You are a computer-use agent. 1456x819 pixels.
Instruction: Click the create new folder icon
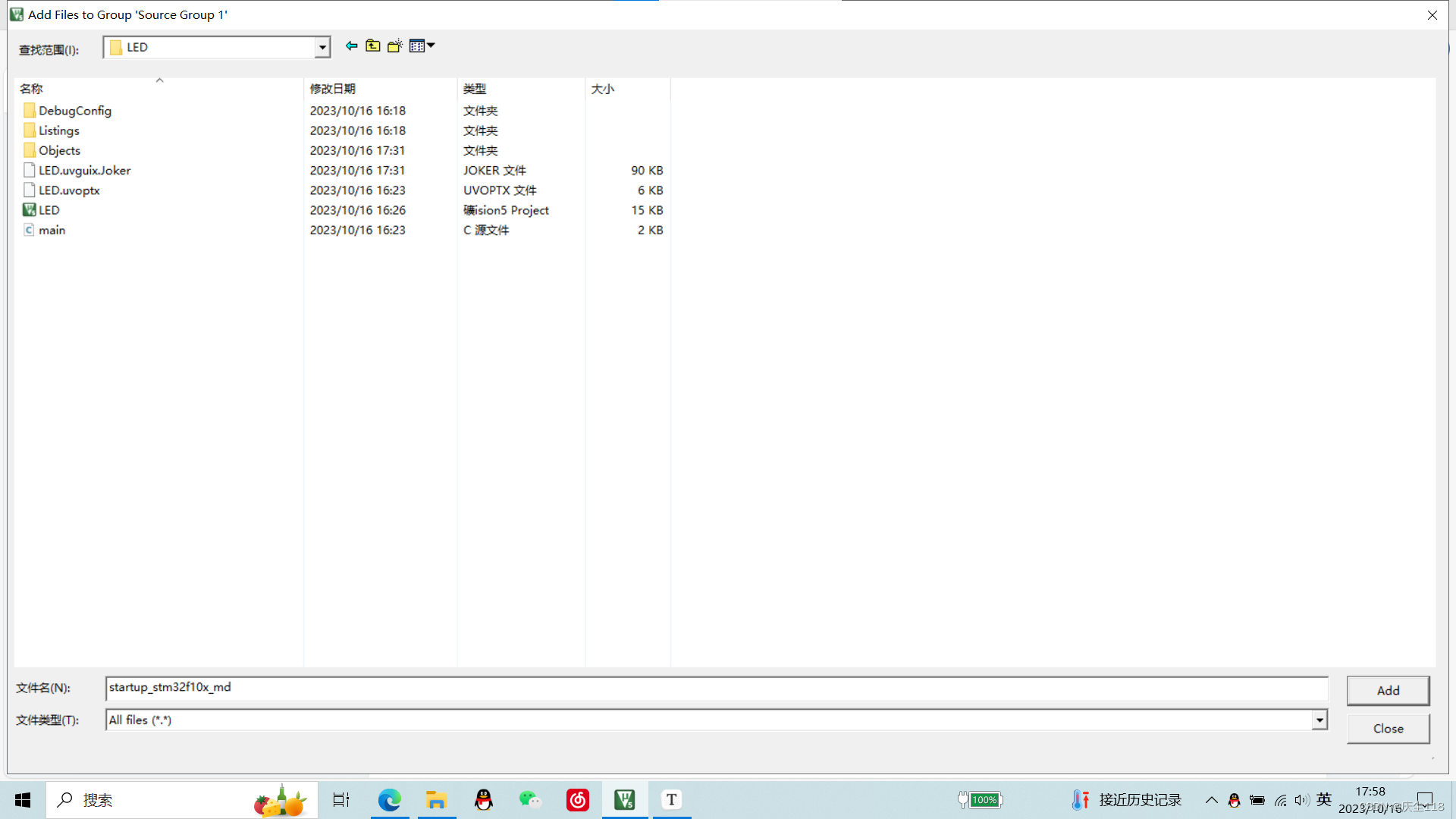click(x=394, y=46)
